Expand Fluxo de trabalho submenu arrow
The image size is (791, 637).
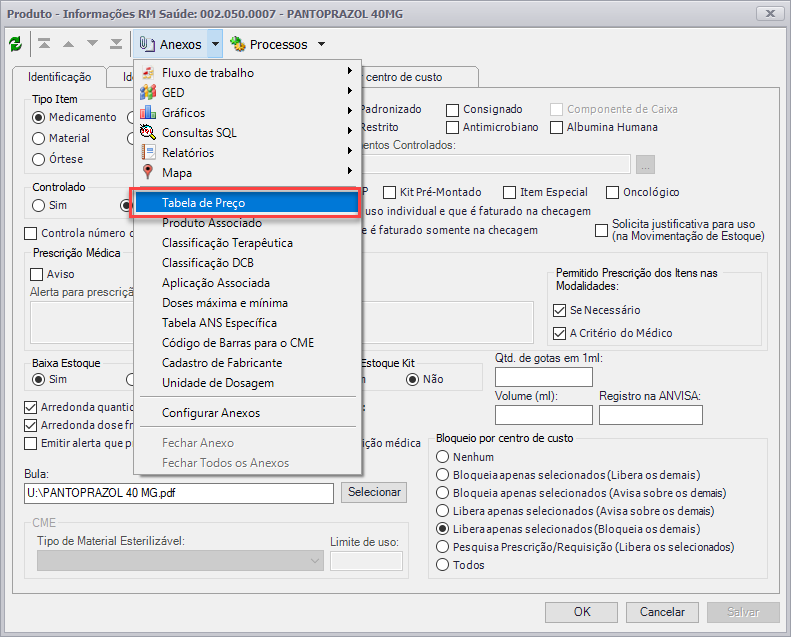[350, 71]
